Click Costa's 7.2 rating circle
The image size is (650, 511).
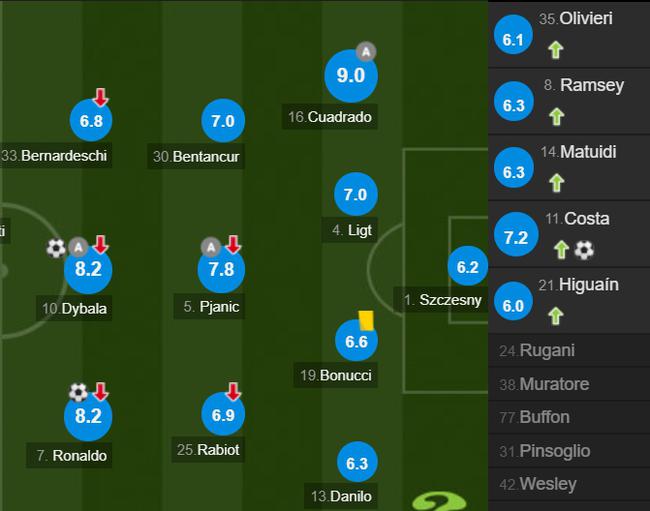click(x=516, y=235)
